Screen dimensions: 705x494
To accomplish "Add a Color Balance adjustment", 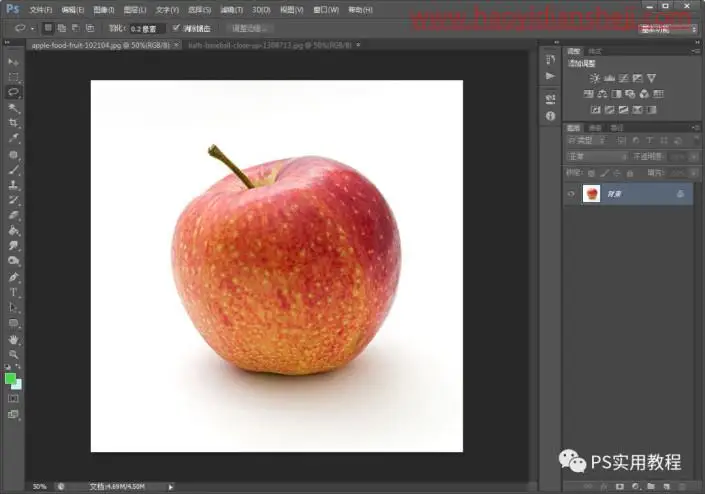I will point(602,94).
